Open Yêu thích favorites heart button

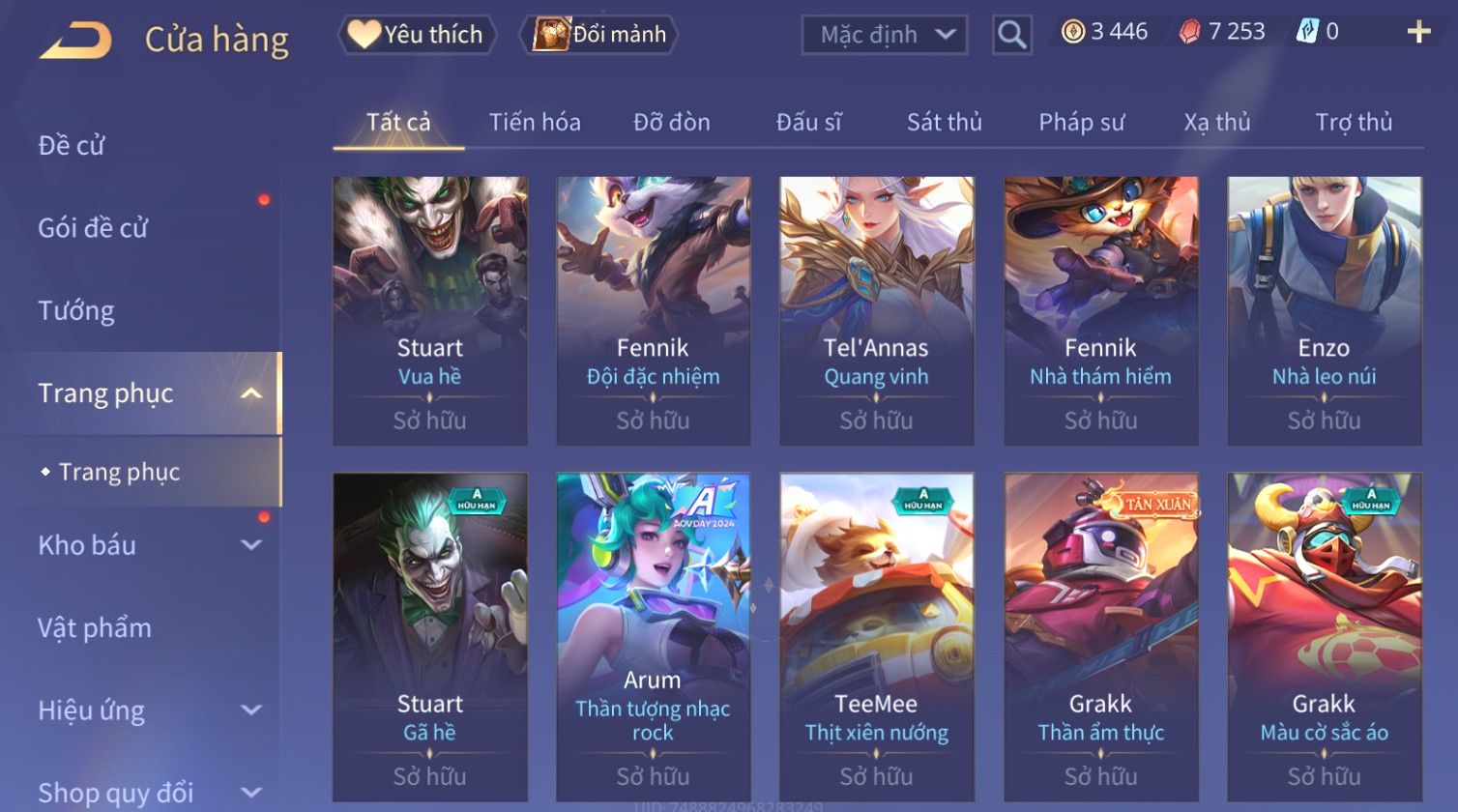point(417,35)
